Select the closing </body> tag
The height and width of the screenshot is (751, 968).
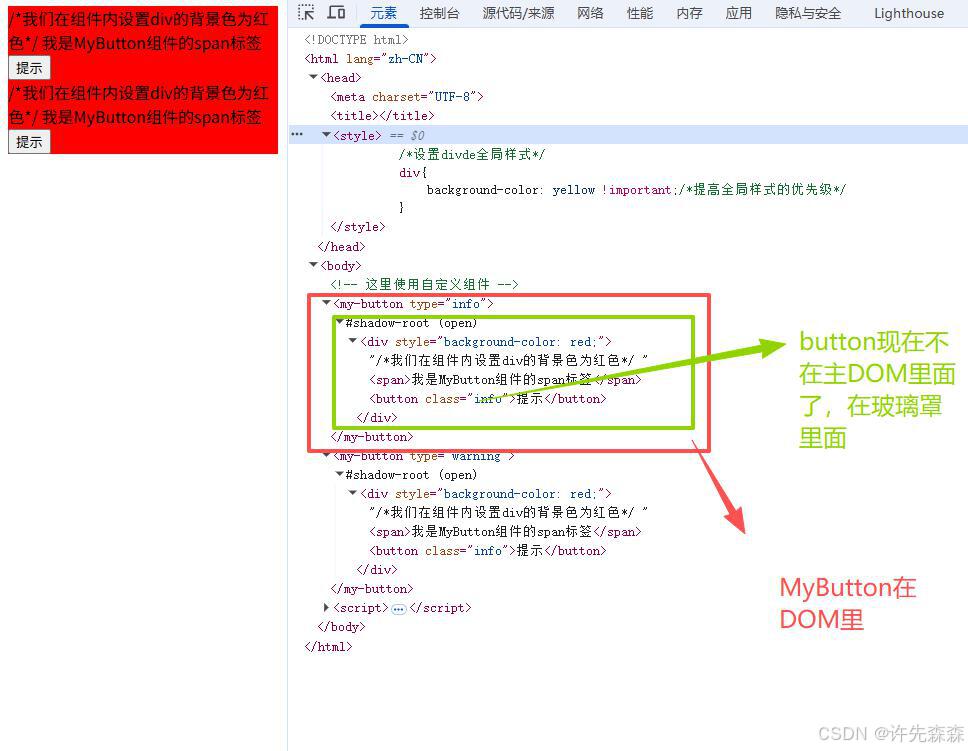click(341, 627)
